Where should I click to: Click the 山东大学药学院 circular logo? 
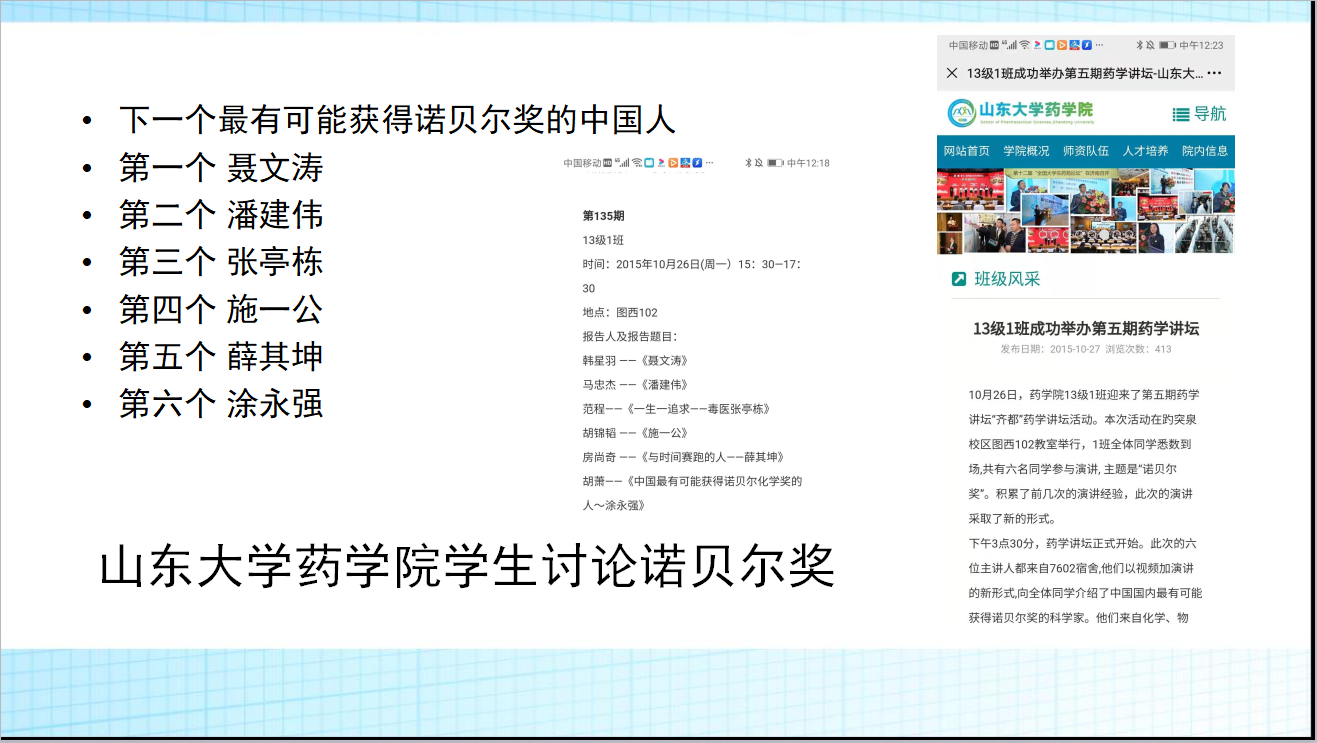pos(961,113)
